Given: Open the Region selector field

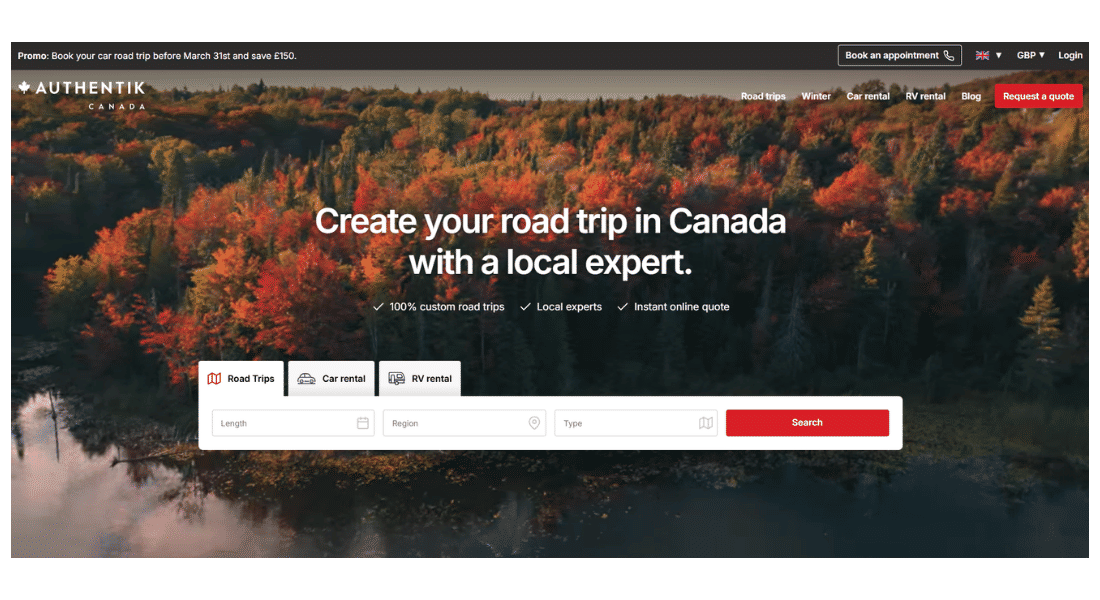Looking at the screenshot, I should 464,423.
